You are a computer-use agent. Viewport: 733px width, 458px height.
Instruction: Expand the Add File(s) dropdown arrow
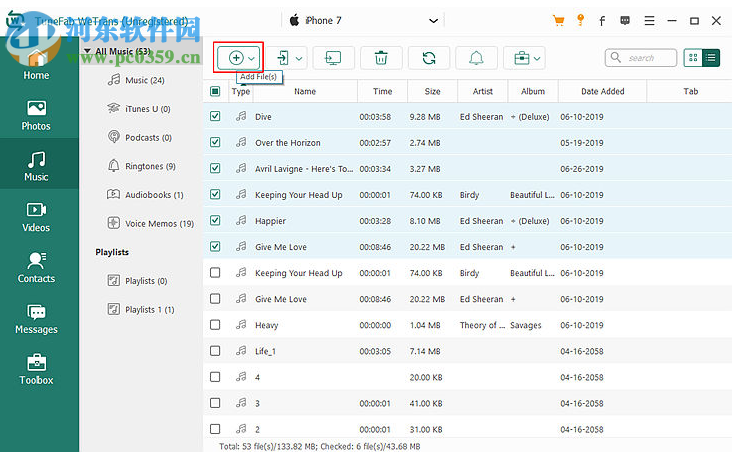252,58
